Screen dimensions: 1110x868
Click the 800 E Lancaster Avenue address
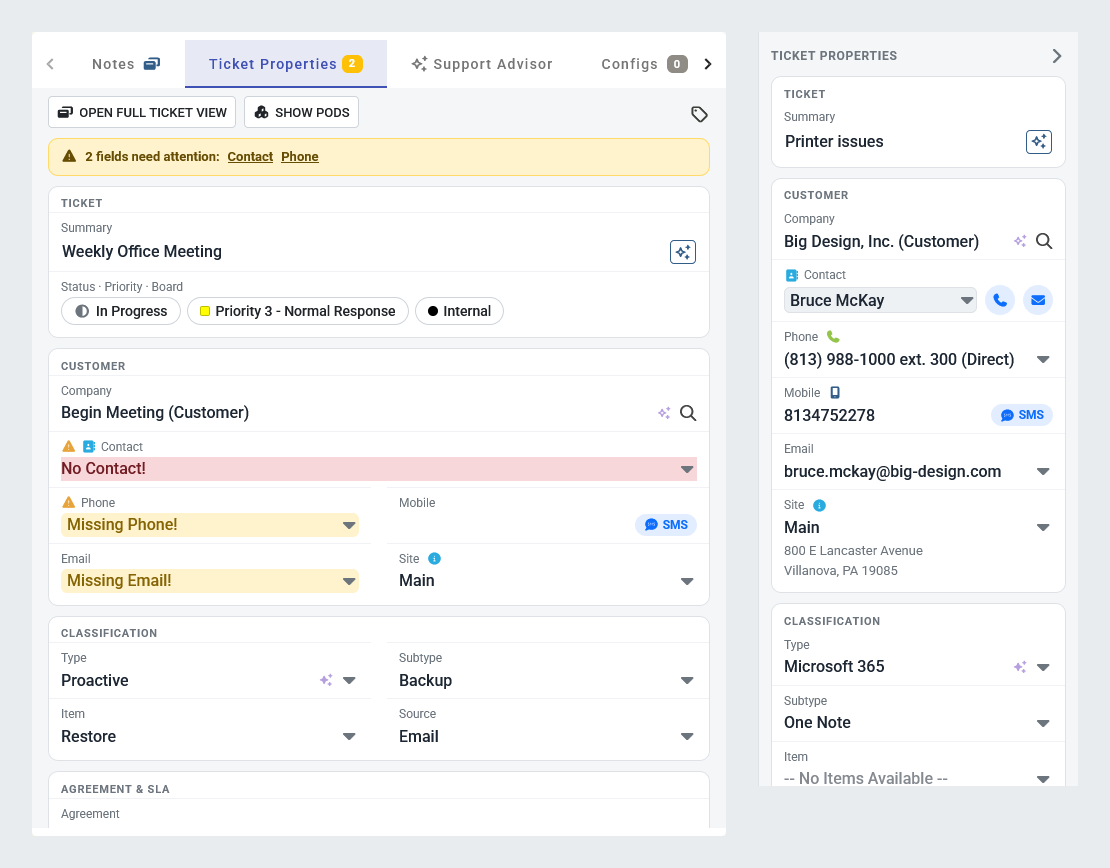853,551
